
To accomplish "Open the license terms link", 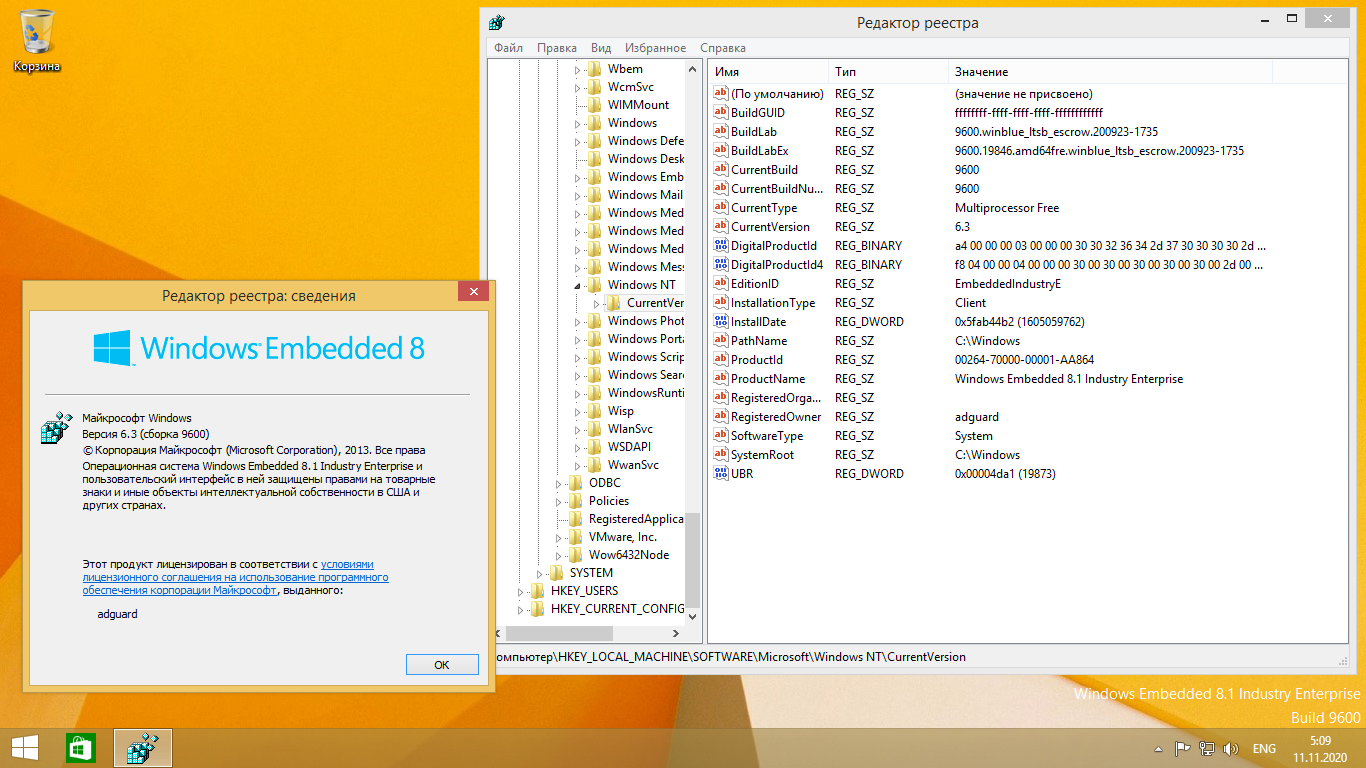I will pos(235,577).
